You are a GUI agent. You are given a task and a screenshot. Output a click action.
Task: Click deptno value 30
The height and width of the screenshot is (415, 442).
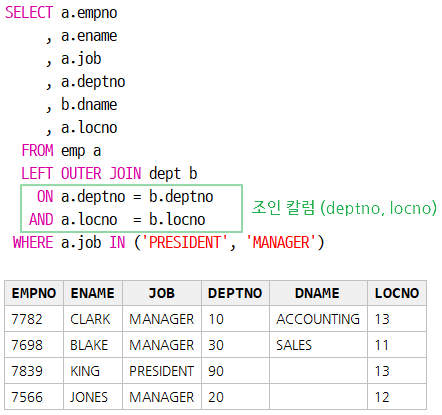click(235, 345)
